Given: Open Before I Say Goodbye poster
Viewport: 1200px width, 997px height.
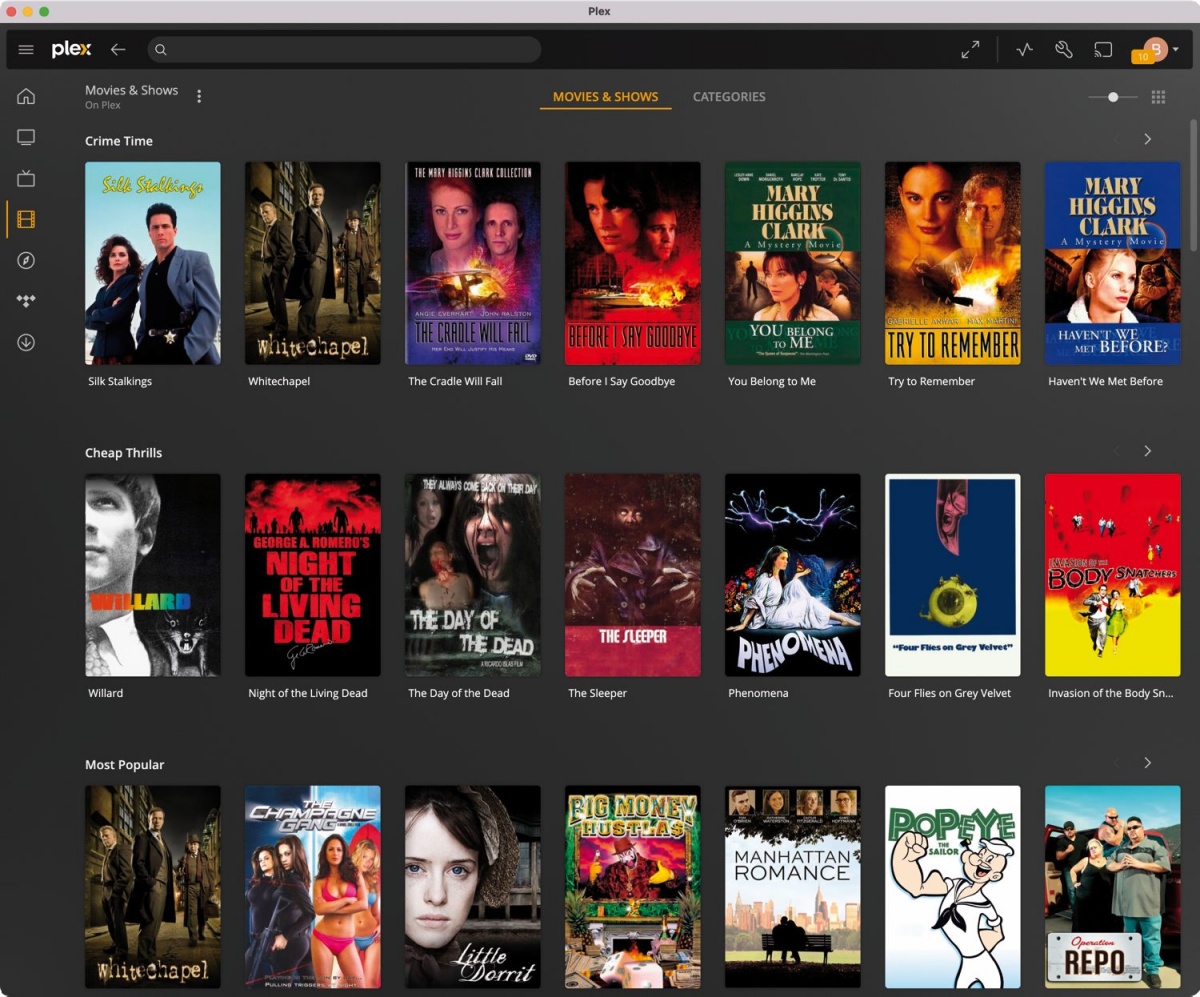Looking at the screenshot, I should (x=633, y=263).
